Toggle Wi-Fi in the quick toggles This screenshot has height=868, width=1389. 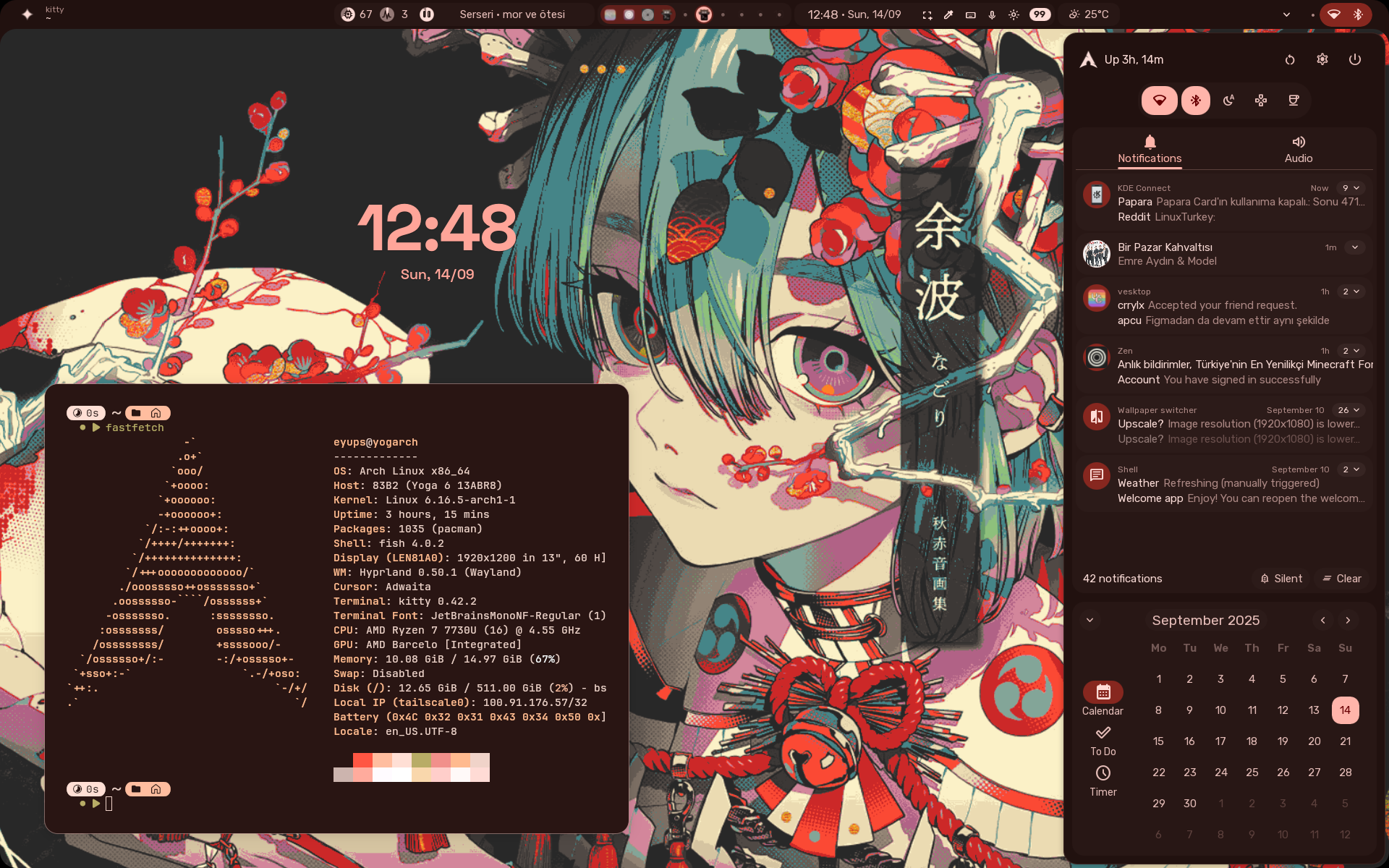(1160, 101)
